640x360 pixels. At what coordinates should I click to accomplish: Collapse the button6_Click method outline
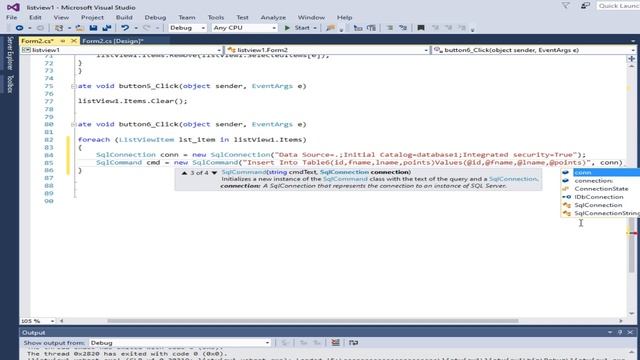point(73,124)
